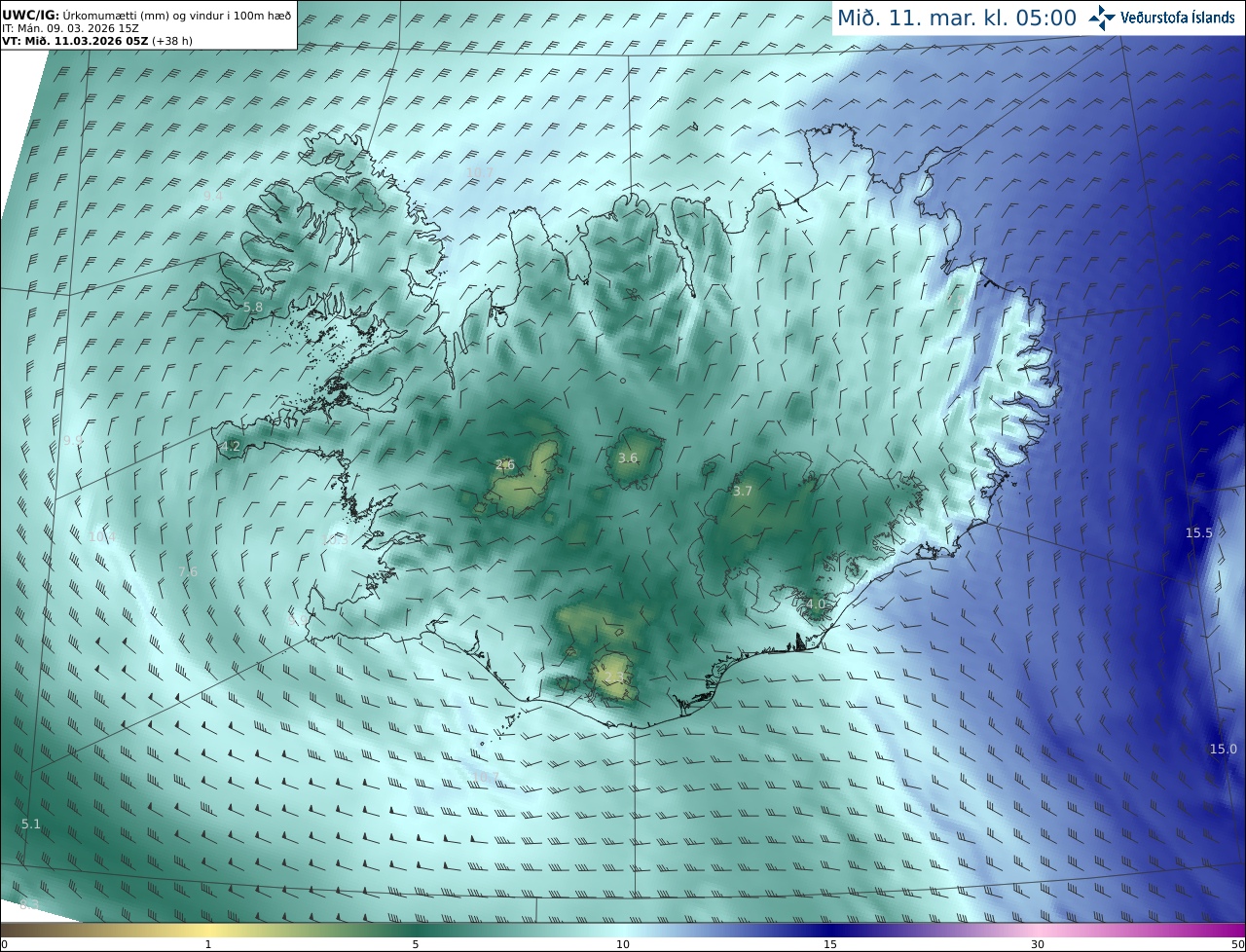Select the 'UWC/IG: Úrkomumætti (mm)' map title line
Viewport: 1246px width, 952px height.
(x=147, y=16)
